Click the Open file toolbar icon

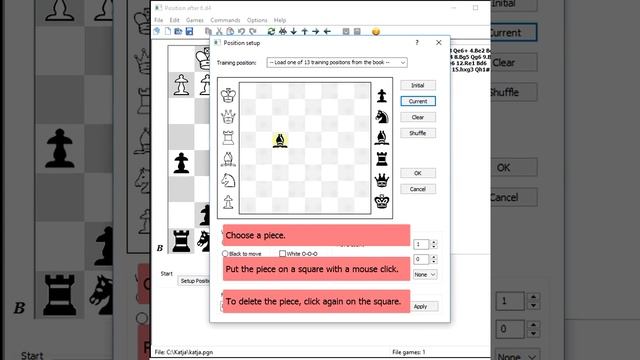[178, 31]
